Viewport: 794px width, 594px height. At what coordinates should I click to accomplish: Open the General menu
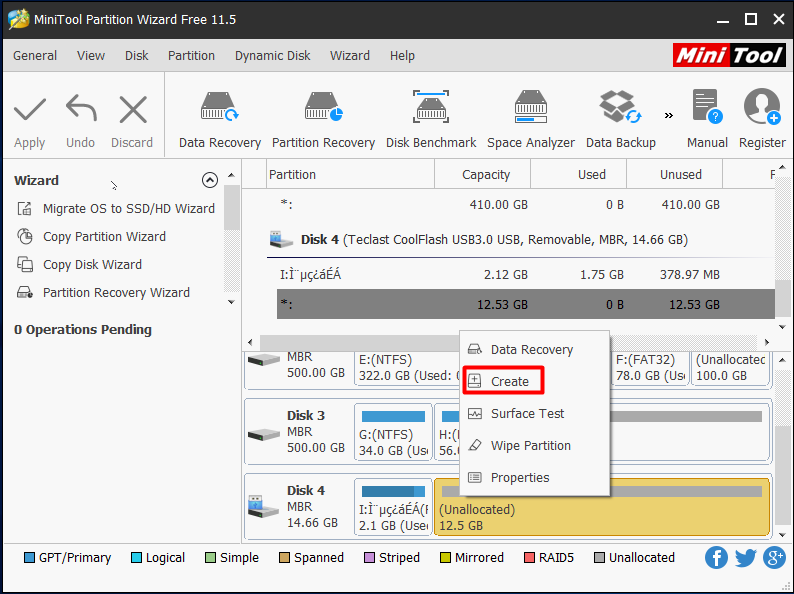tap(35, 56)
